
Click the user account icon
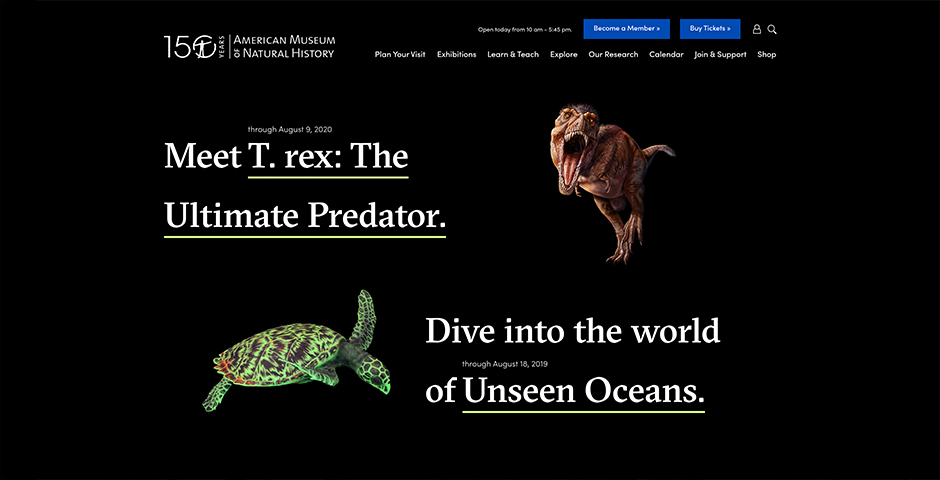(x=757, y=29)
